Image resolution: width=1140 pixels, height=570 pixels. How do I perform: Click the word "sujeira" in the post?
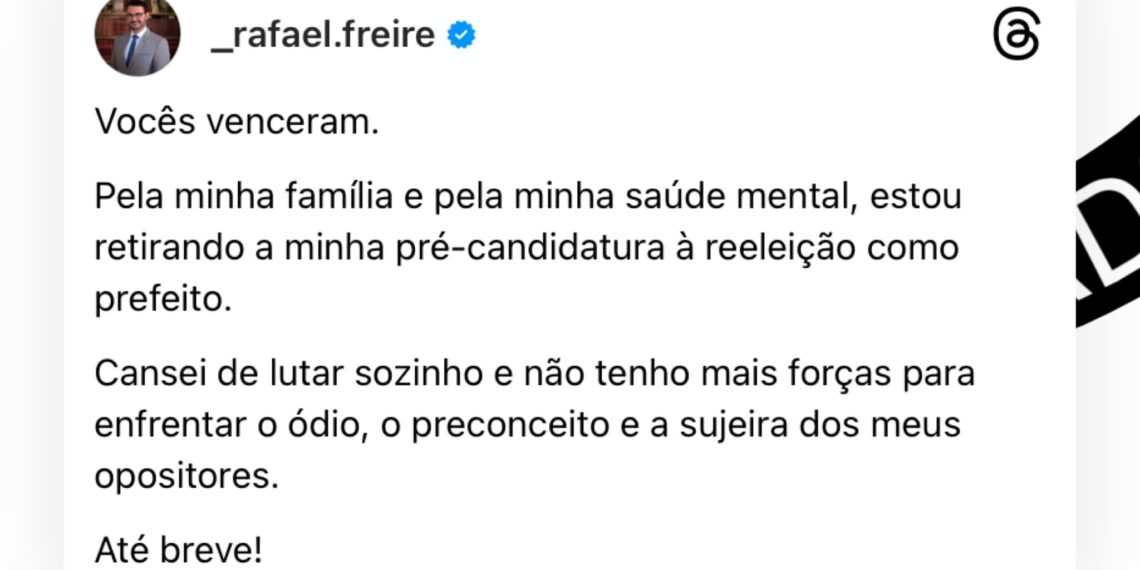(x=734, y=426)
